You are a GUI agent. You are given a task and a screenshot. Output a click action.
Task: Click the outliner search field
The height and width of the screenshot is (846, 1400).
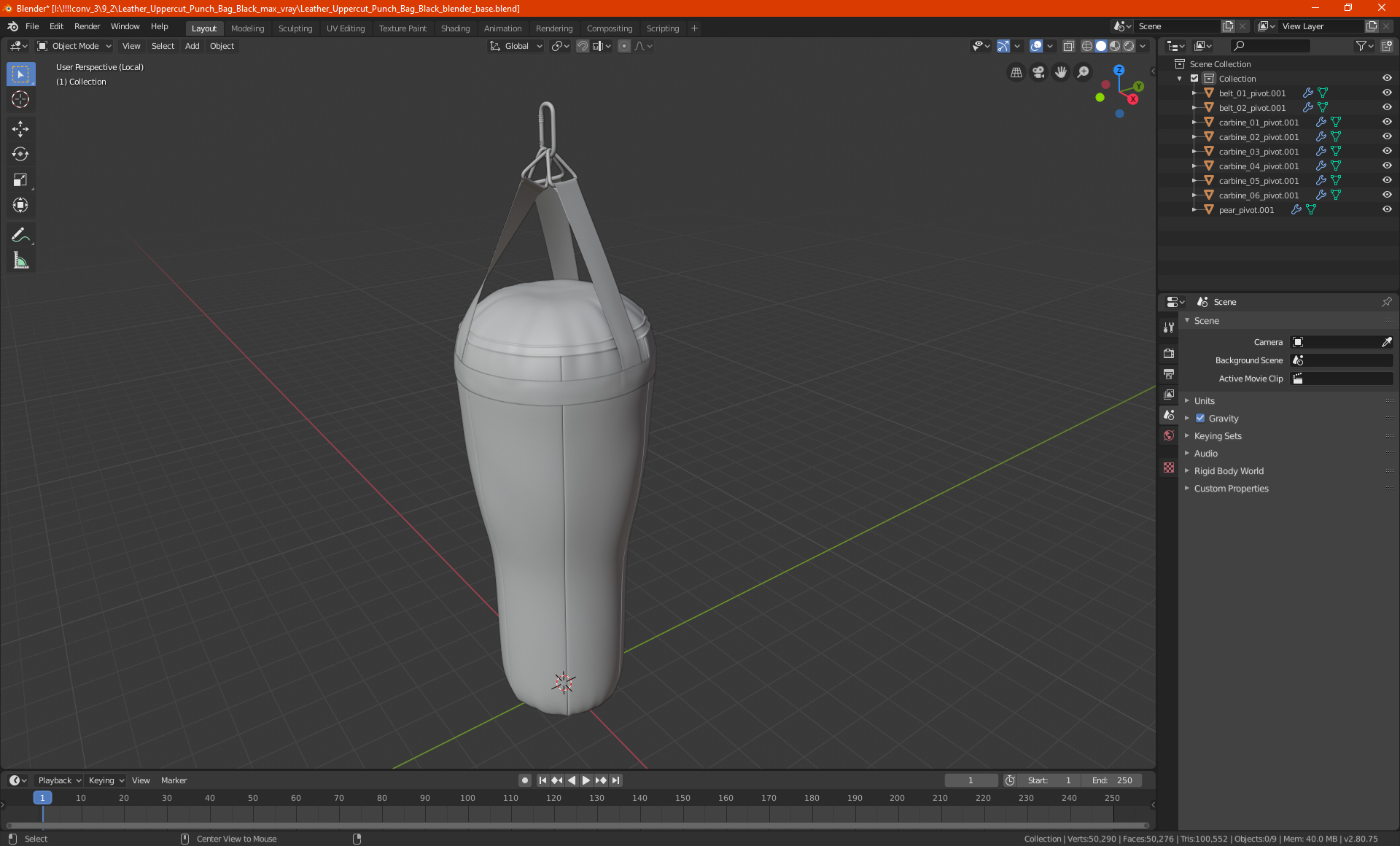point(1269,46)
